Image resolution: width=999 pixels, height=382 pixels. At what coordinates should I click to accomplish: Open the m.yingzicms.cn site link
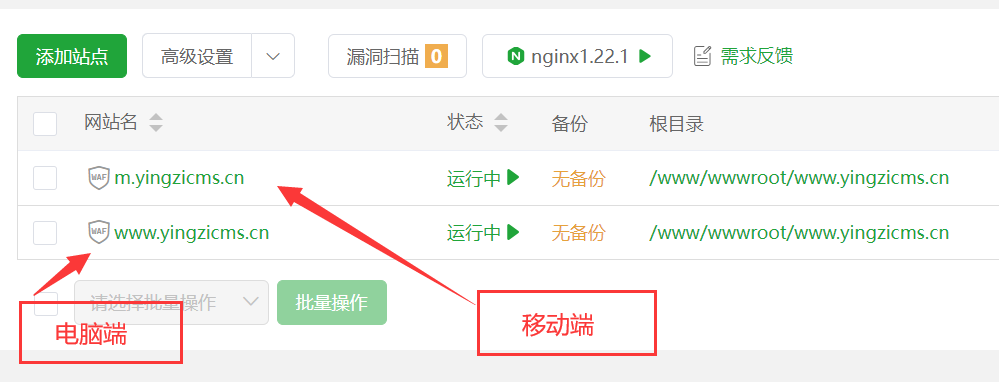[x=179, y=178]
